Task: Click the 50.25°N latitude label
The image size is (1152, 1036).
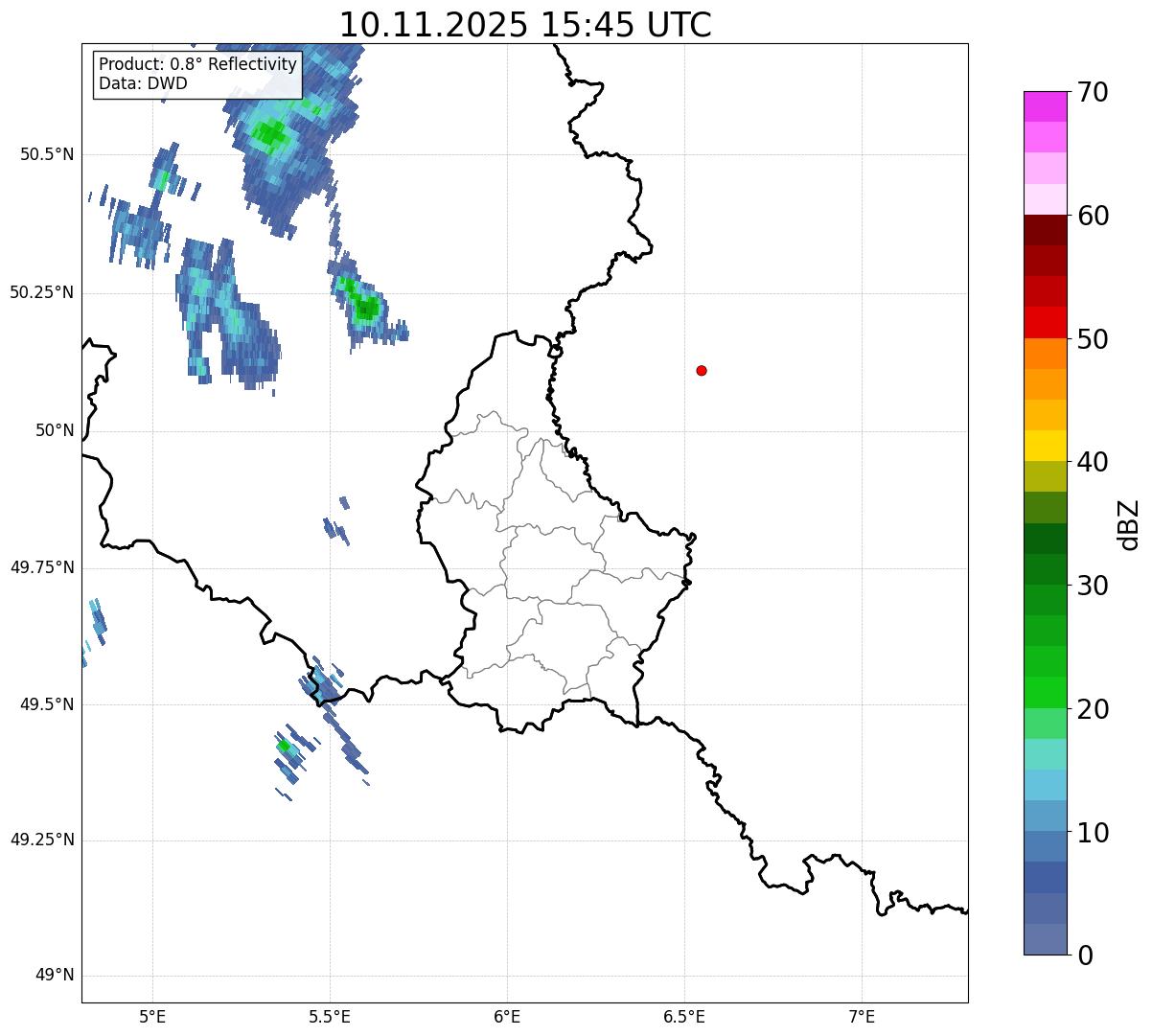Action: tap(42, 292)
